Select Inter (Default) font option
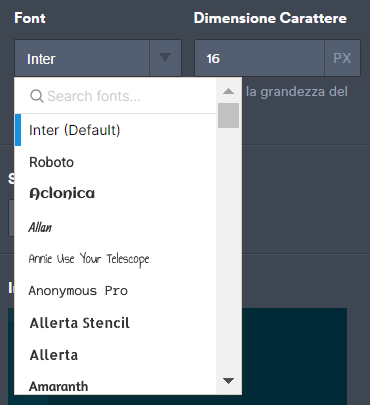 tap(115, 130)
